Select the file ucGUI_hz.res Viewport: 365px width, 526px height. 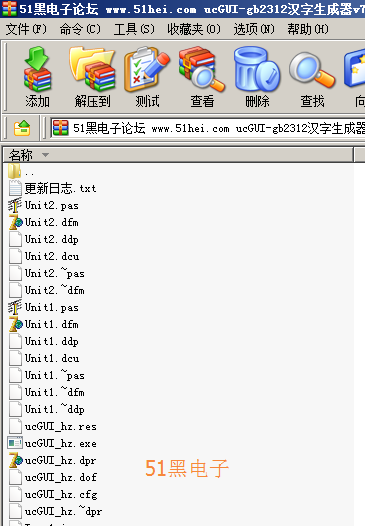tap(52, 426)
